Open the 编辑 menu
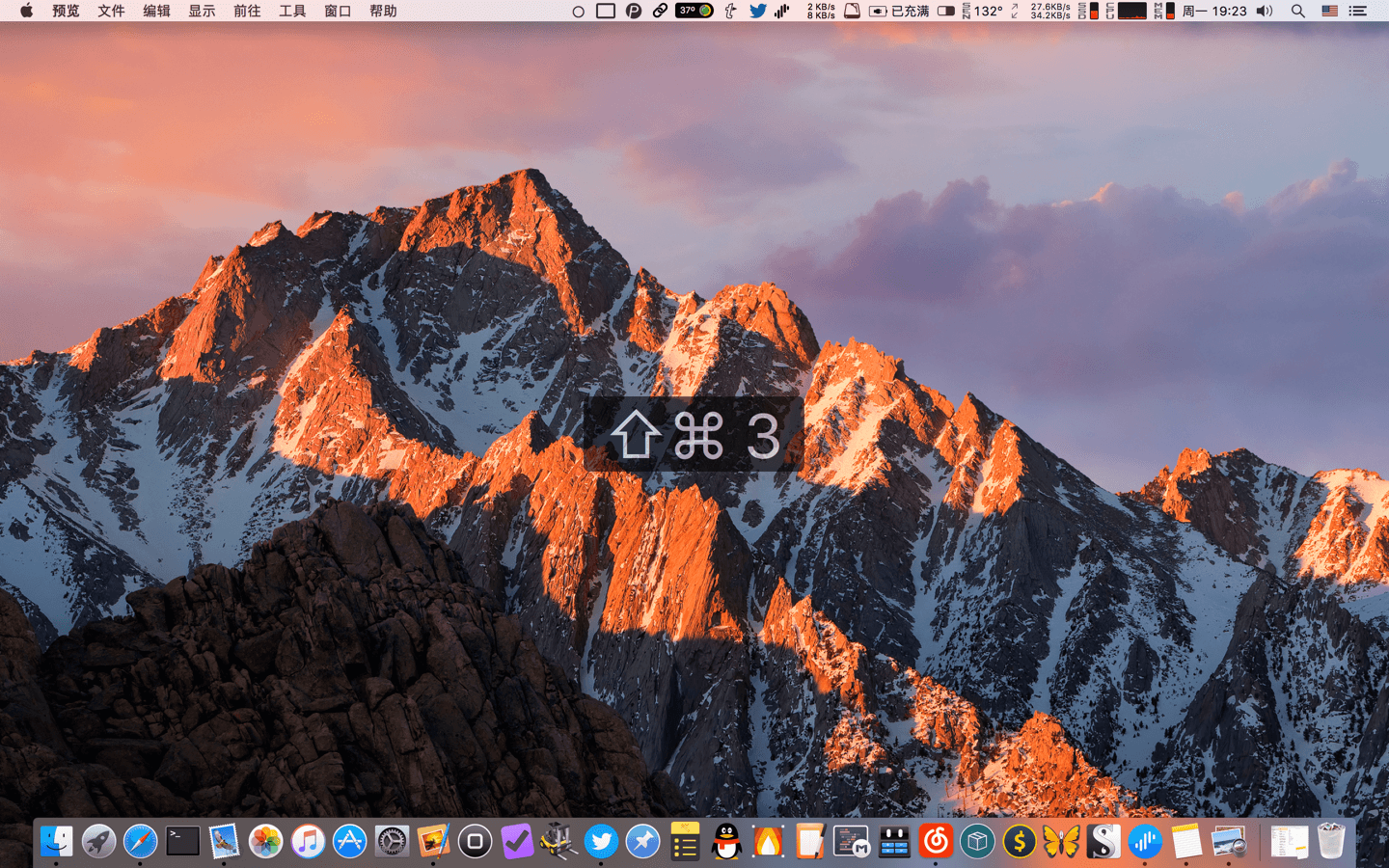Screen dimensions: 1389x868 tap(156, 11)
